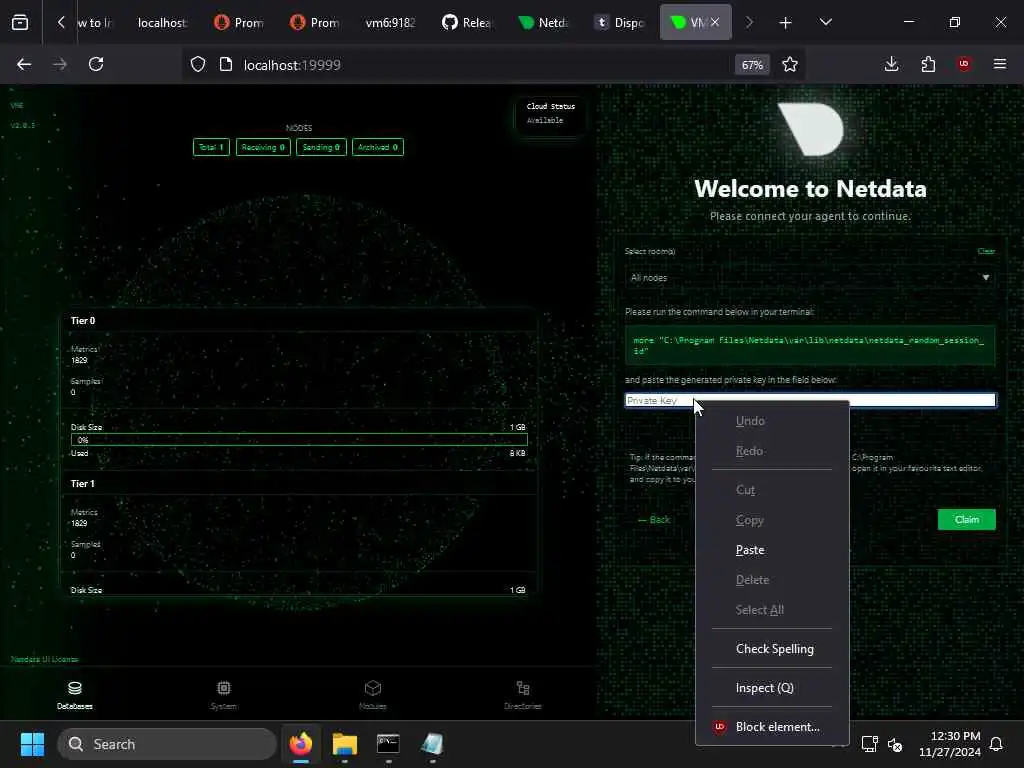Screen dimensions: 1024x768
Task: List all tabs dropdown arrow
Action: pos(826,23)
